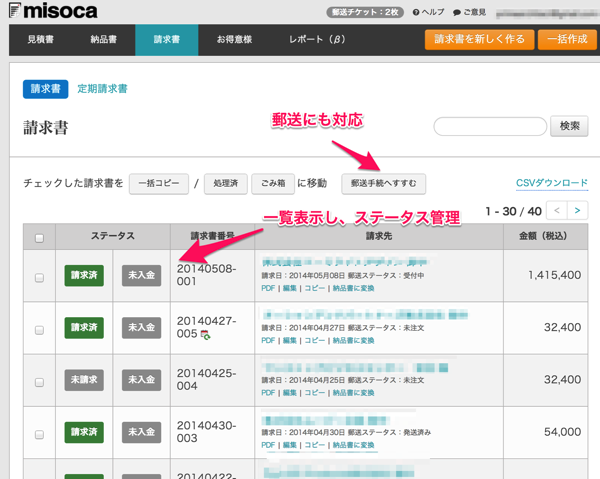This screenshot has height=479, width=600.
Task: Click the 郵送手続へすすむ button
Action: (x=384, y=183)
